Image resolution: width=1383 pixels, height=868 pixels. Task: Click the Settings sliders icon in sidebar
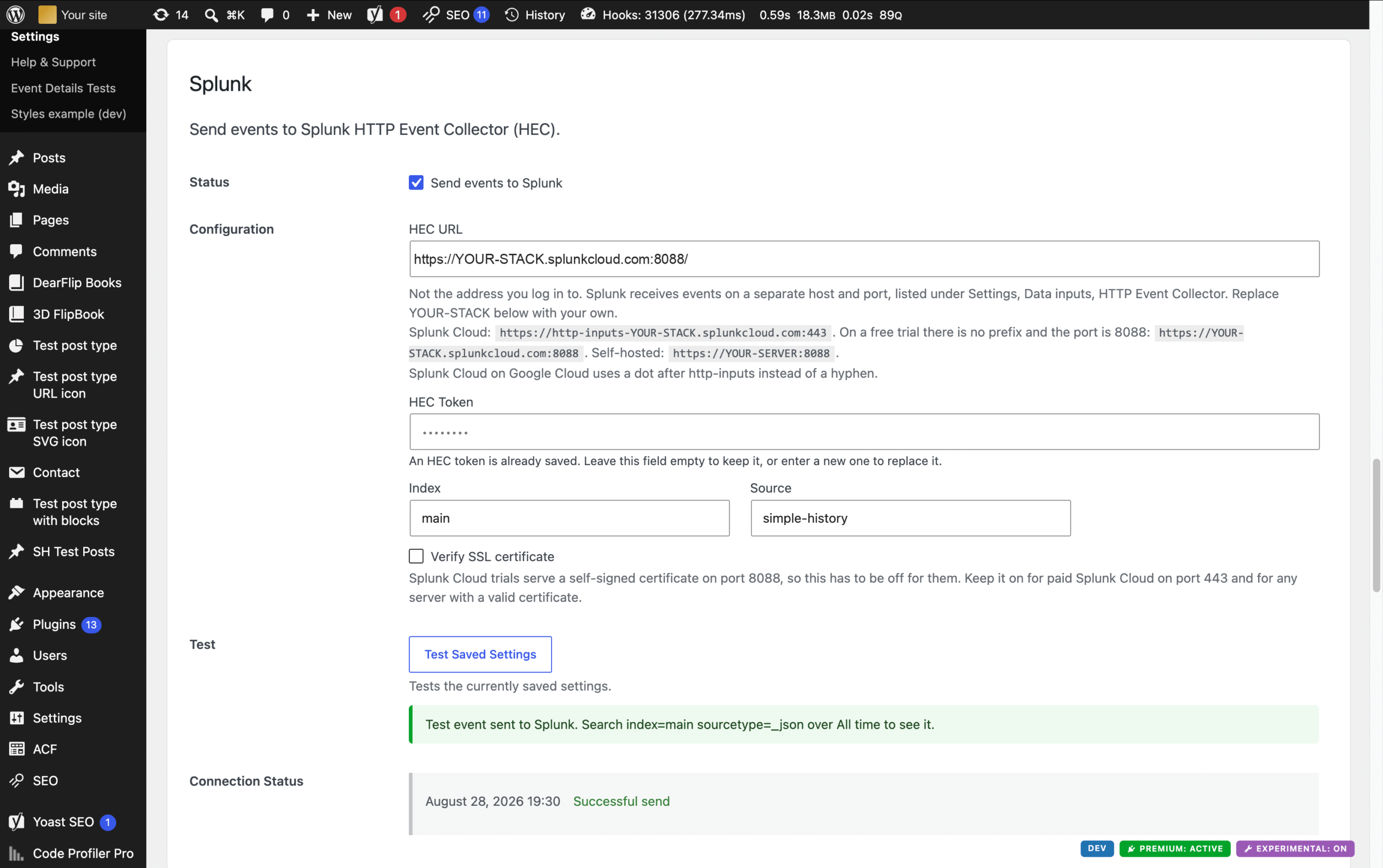[17, 718]
